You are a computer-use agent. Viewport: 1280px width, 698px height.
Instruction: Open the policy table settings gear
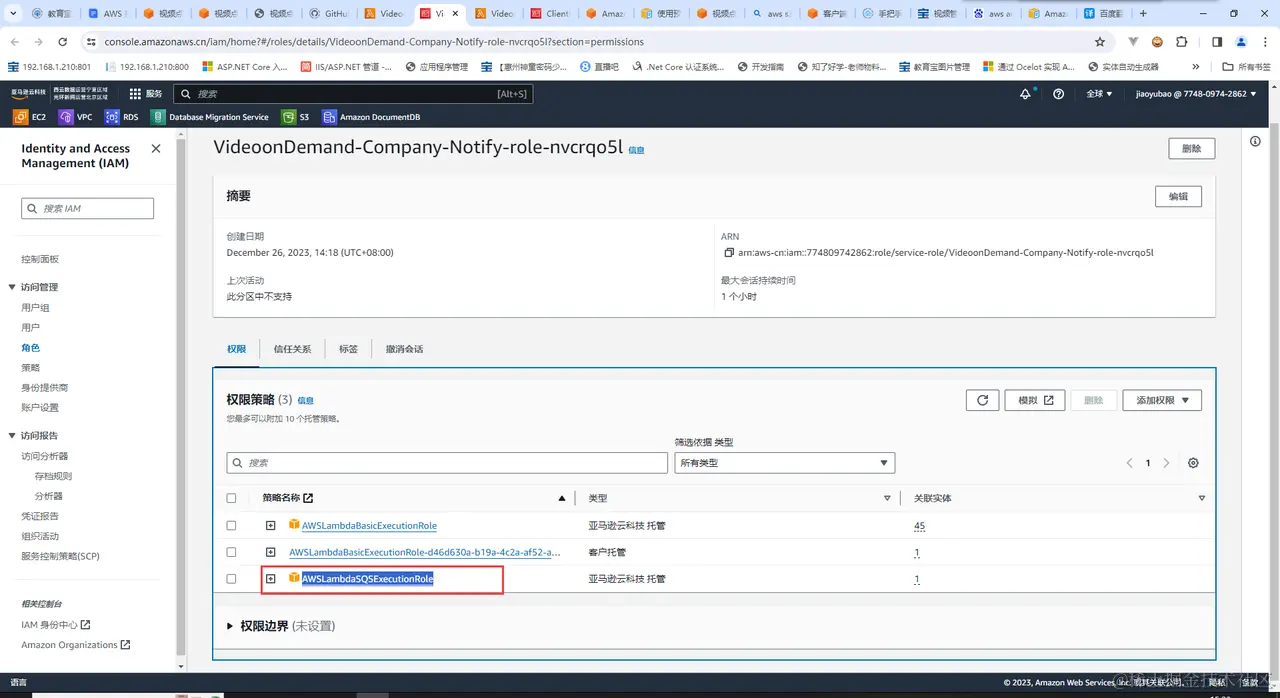1193,463
